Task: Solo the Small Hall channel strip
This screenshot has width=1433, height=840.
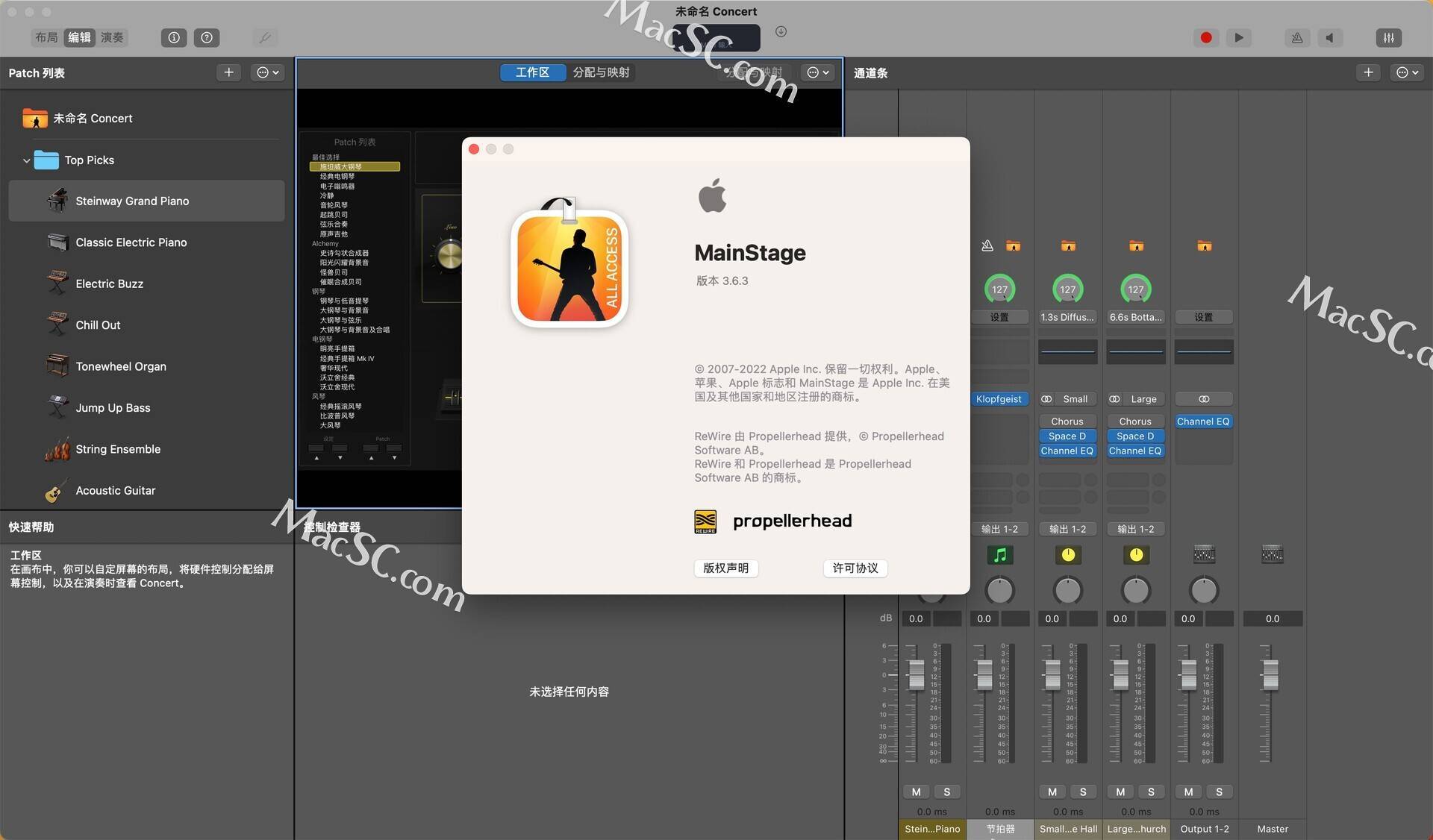Action: point(1083,792)
